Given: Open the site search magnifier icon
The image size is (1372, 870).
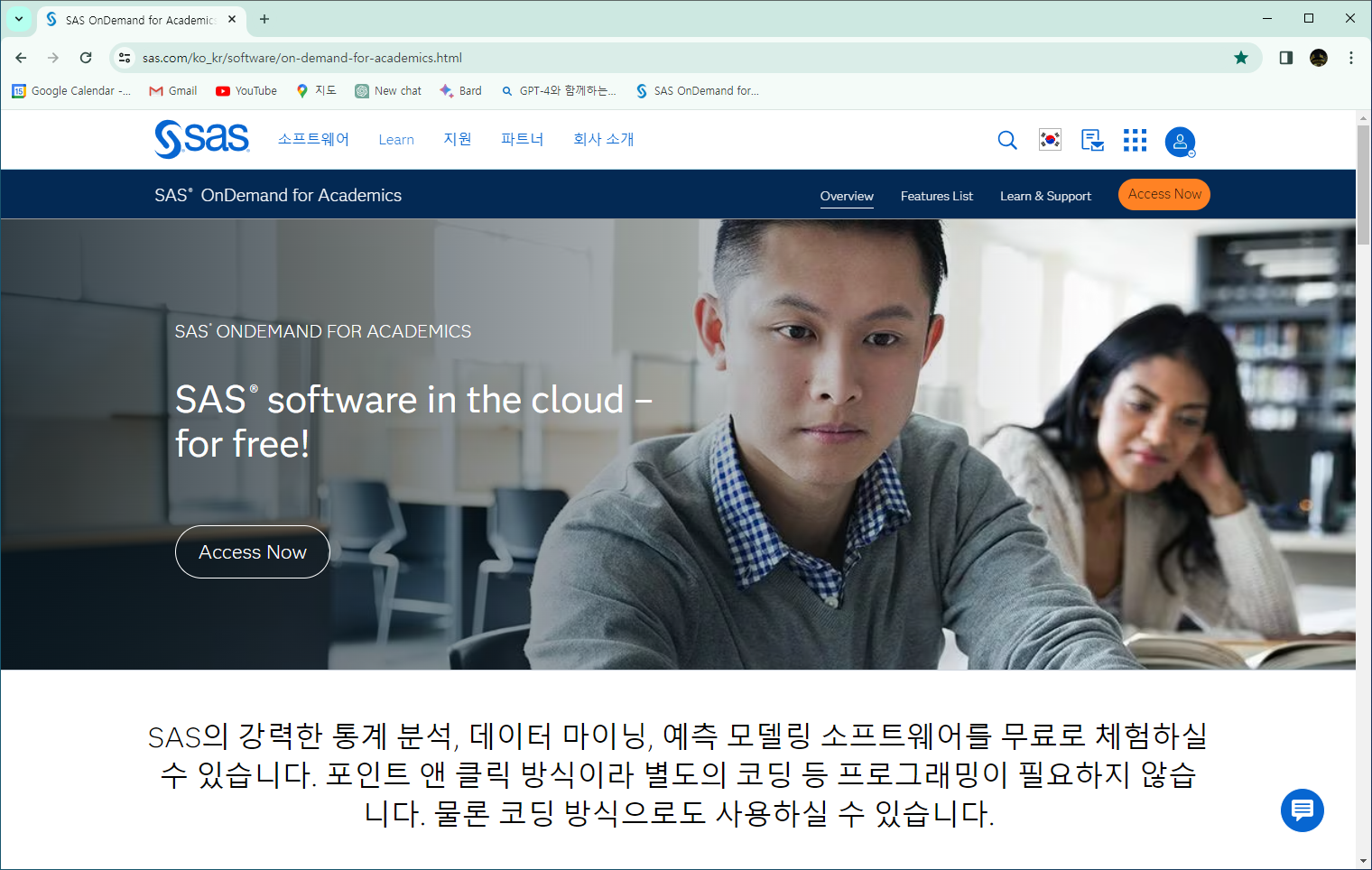Looking at the screenshot, I should coord(1007,140).
